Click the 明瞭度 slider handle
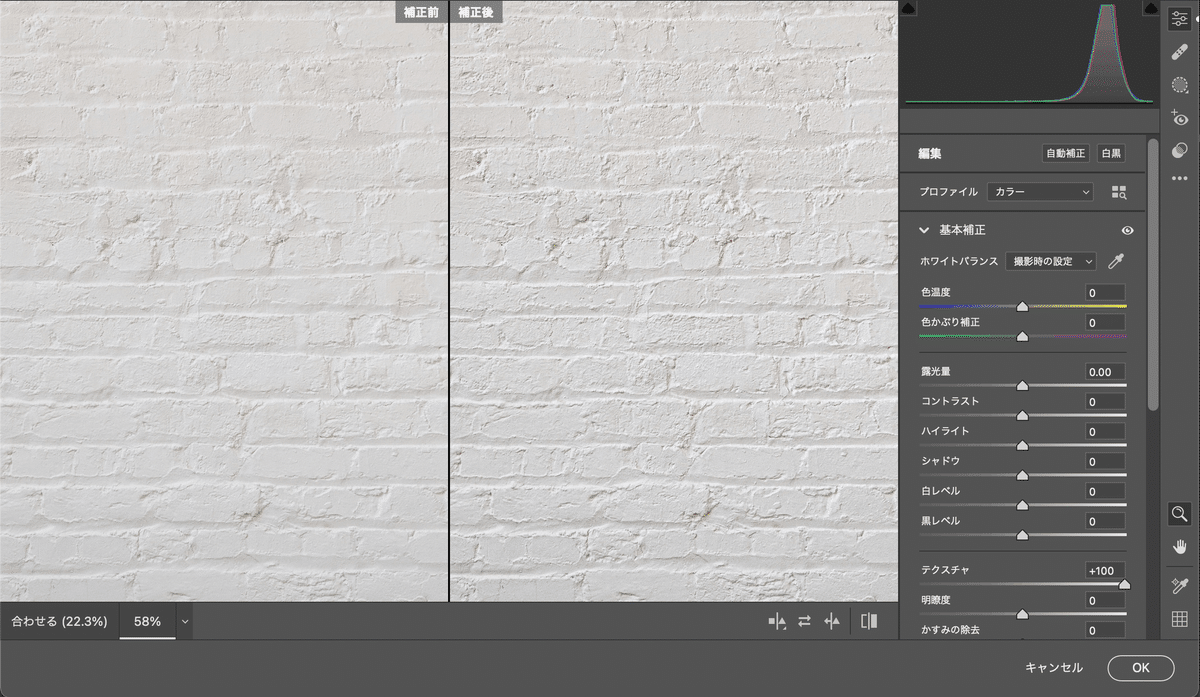The height and width of the screenshot is (697, 1200). tap(1022, 614)
